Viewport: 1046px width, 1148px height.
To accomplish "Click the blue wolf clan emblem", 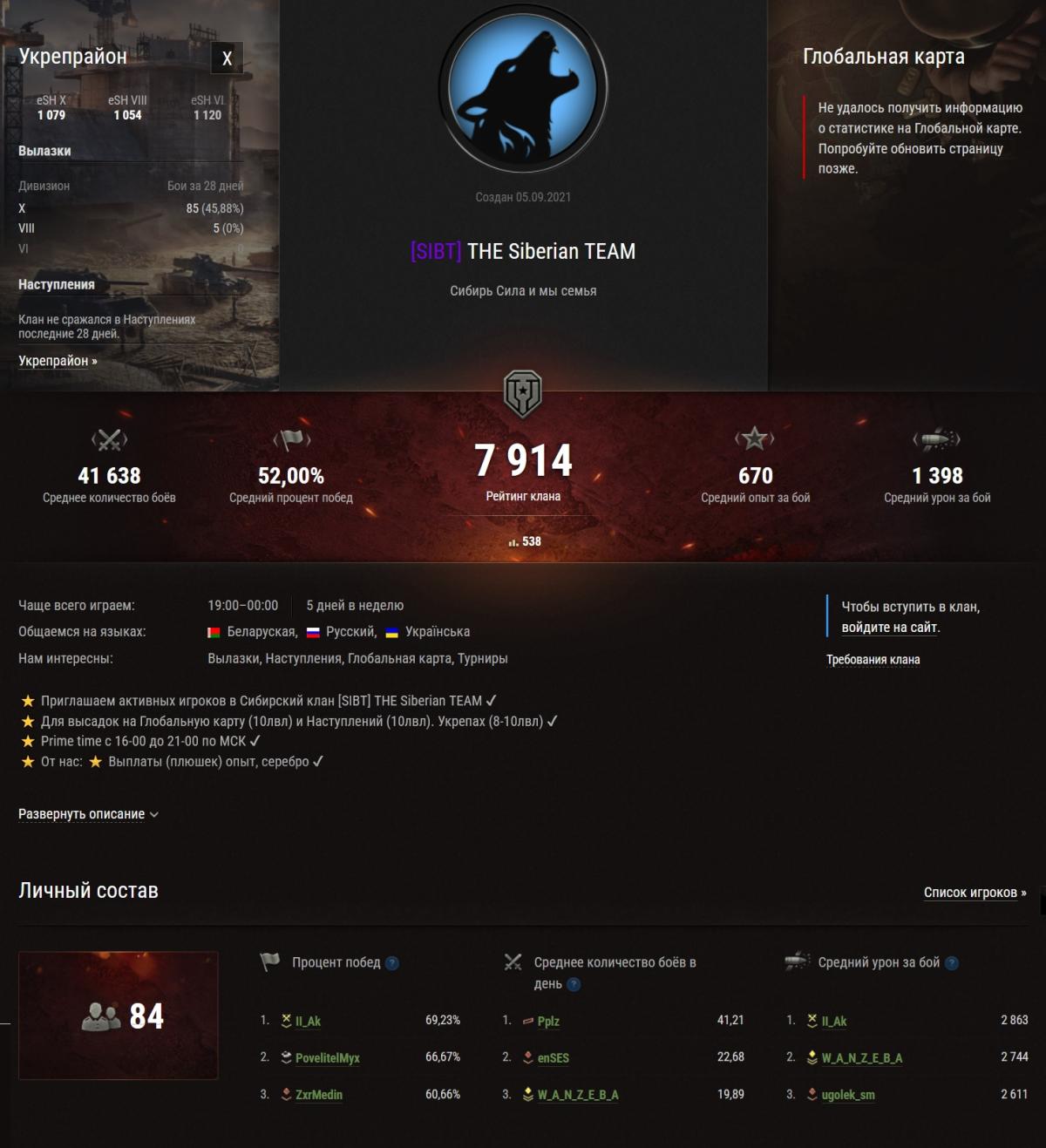I will (523, 87).
